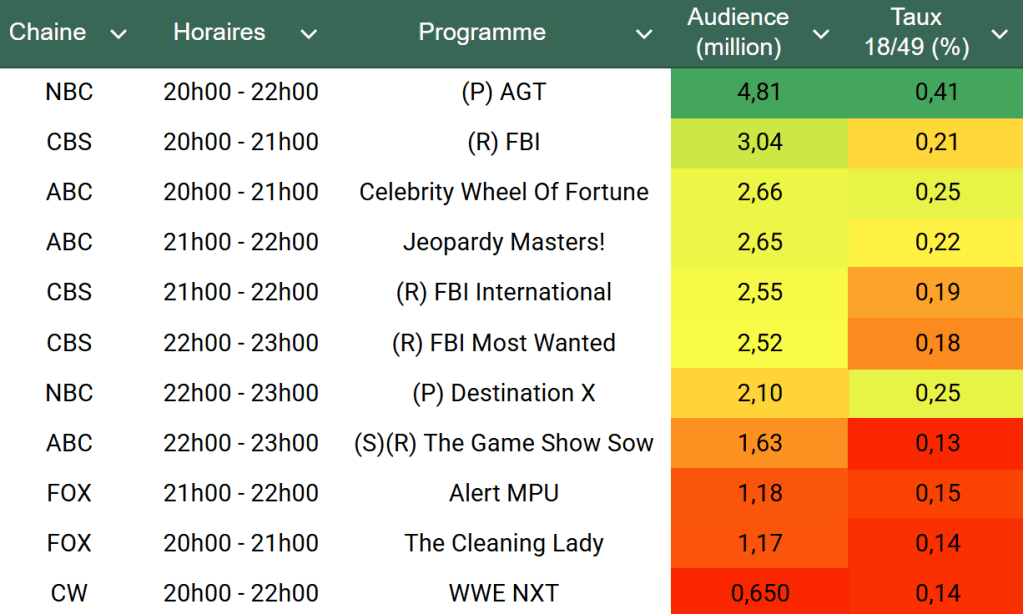Open the Chaine column filter dropdown
Viewport: 1023px width, 614px height.
[118, 34]
